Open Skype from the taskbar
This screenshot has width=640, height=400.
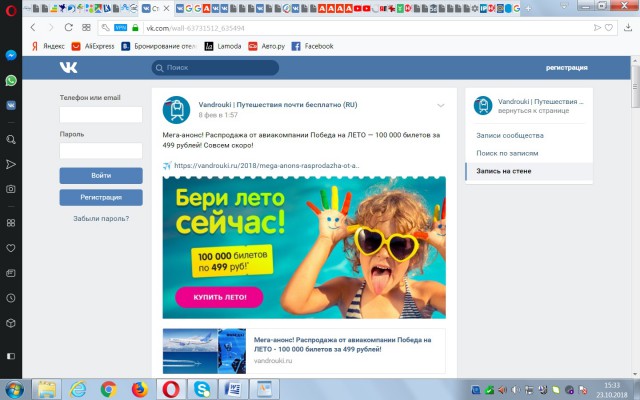pos(202,389)
